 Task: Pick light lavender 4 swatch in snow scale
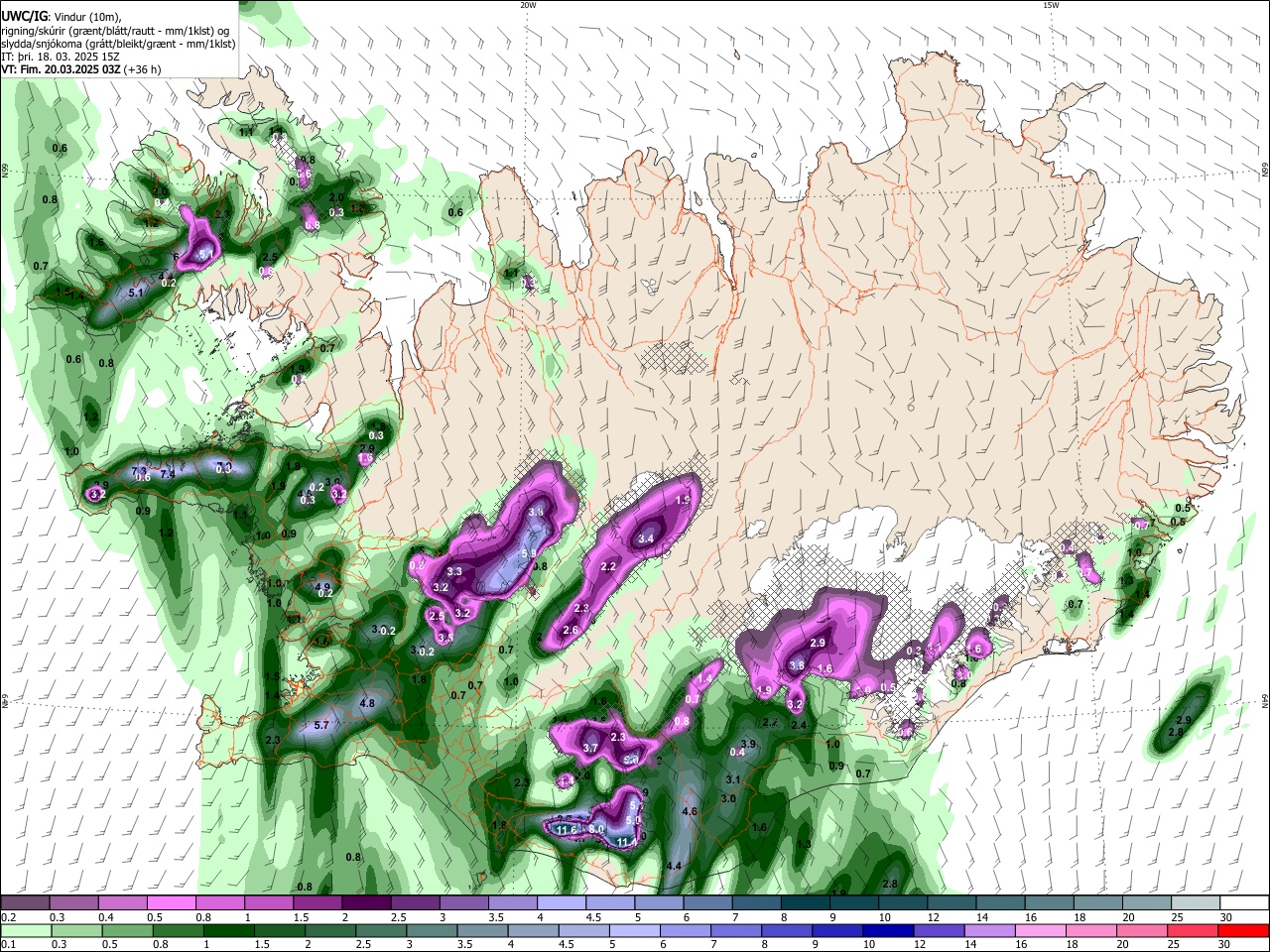(x=562, y=903)
